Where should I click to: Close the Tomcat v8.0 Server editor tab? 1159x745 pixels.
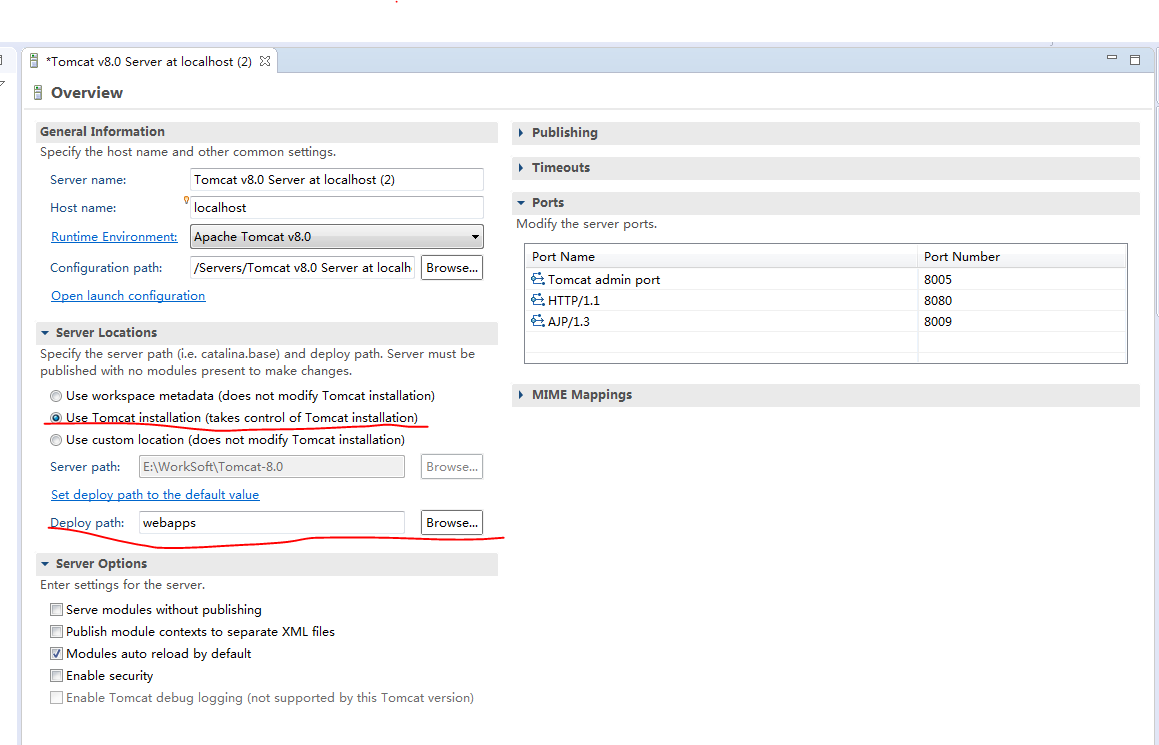[265, 61]
